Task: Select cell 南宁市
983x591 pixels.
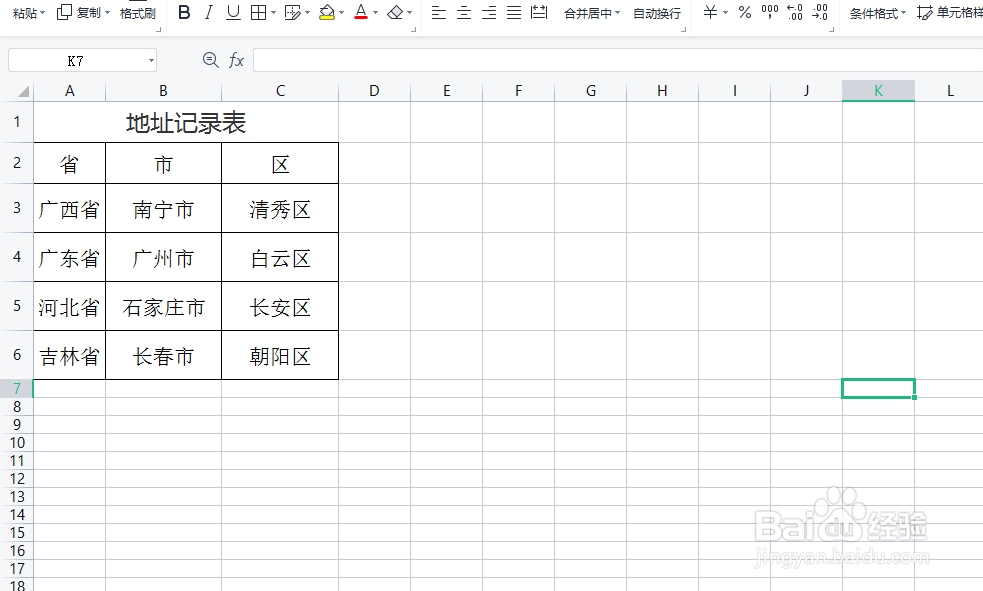Action: coord(164,209)
